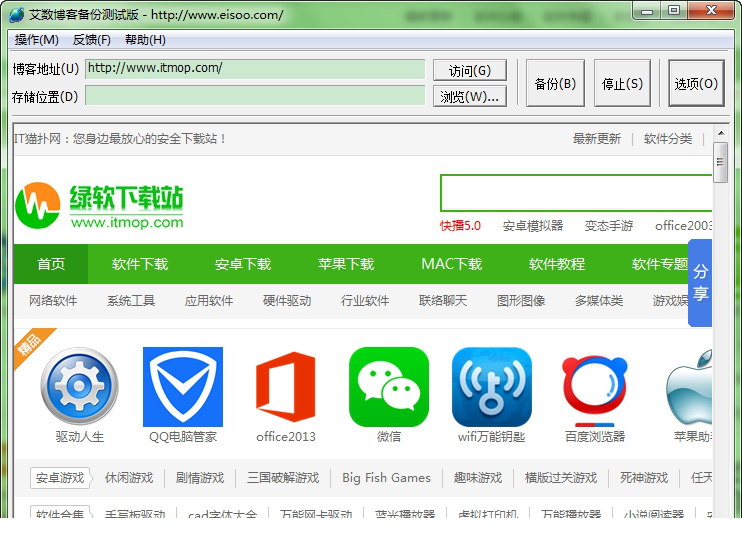Viewport: 742px width, 538px height.
Task: Open the 休闲游戏 link
Action: point(129,478)
